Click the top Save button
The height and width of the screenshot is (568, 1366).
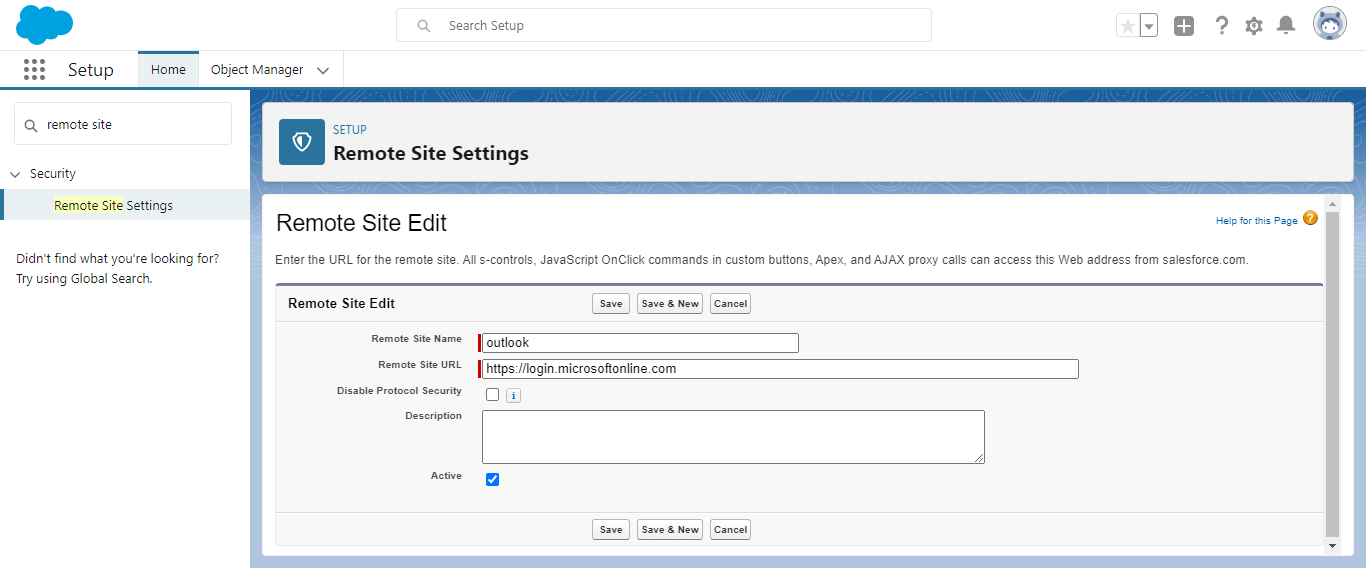point(610,304)
